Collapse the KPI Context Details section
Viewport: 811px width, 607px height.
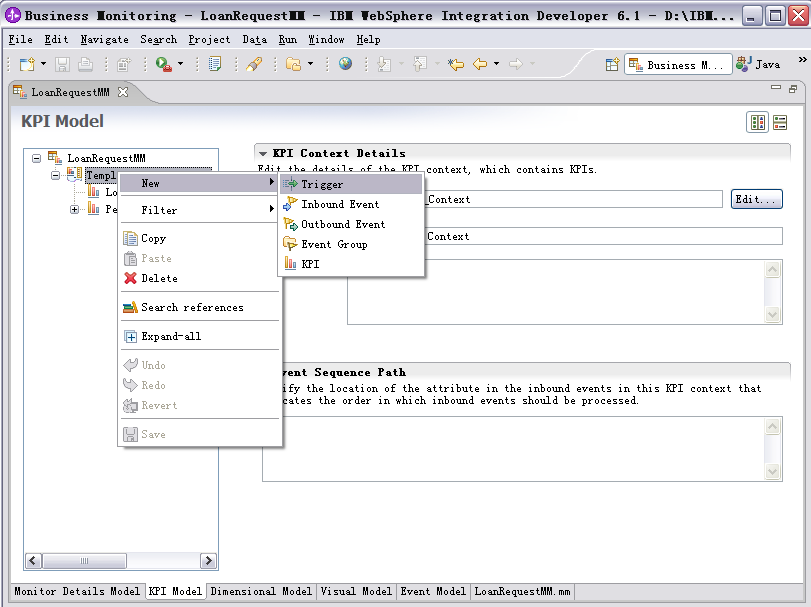pyautogui.click(x=263, y=154)
